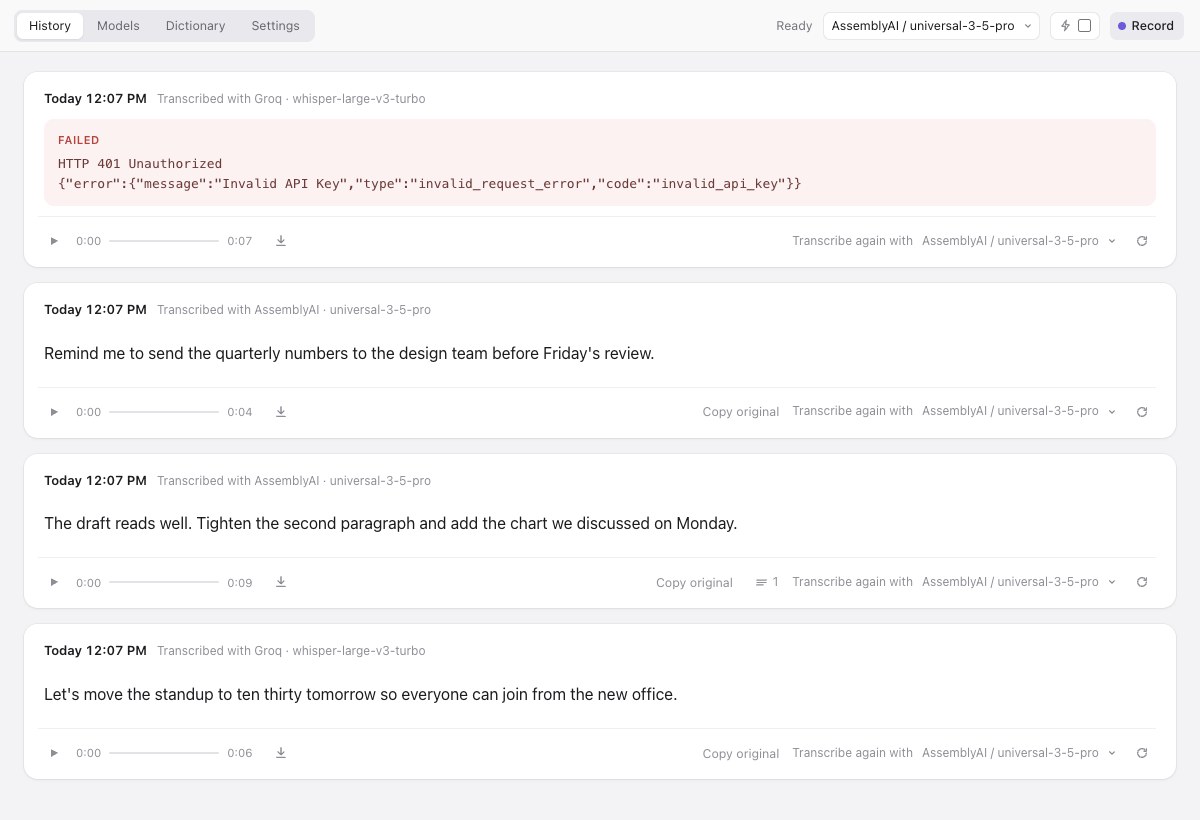Image resolution: width=1200 pixels, height=820 pixels.
Task: Click retranscribe refresh icon for draft reads well entry
Action: tap(1142, 582)
